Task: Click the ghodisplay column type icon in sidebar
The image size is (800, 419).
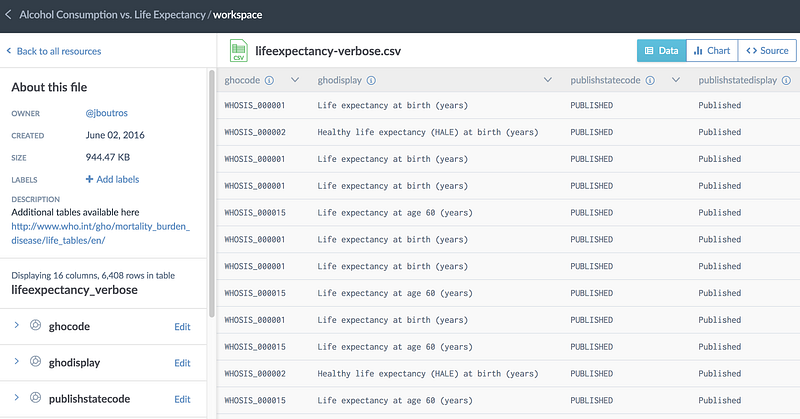Action: (x=36, y=362)
